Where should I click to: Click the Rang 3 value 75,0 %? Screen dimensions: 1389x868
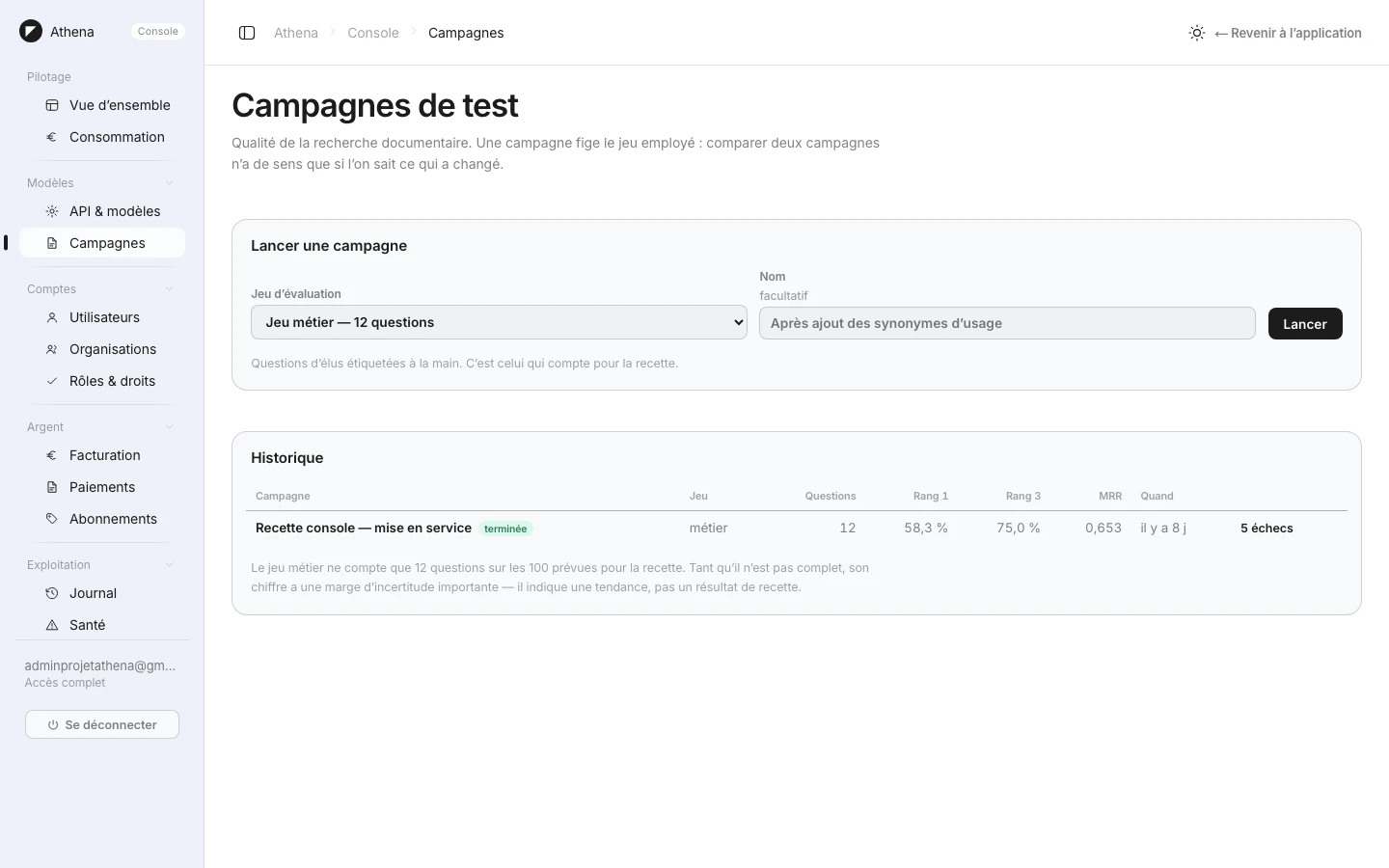click(x=1019, y=528)
